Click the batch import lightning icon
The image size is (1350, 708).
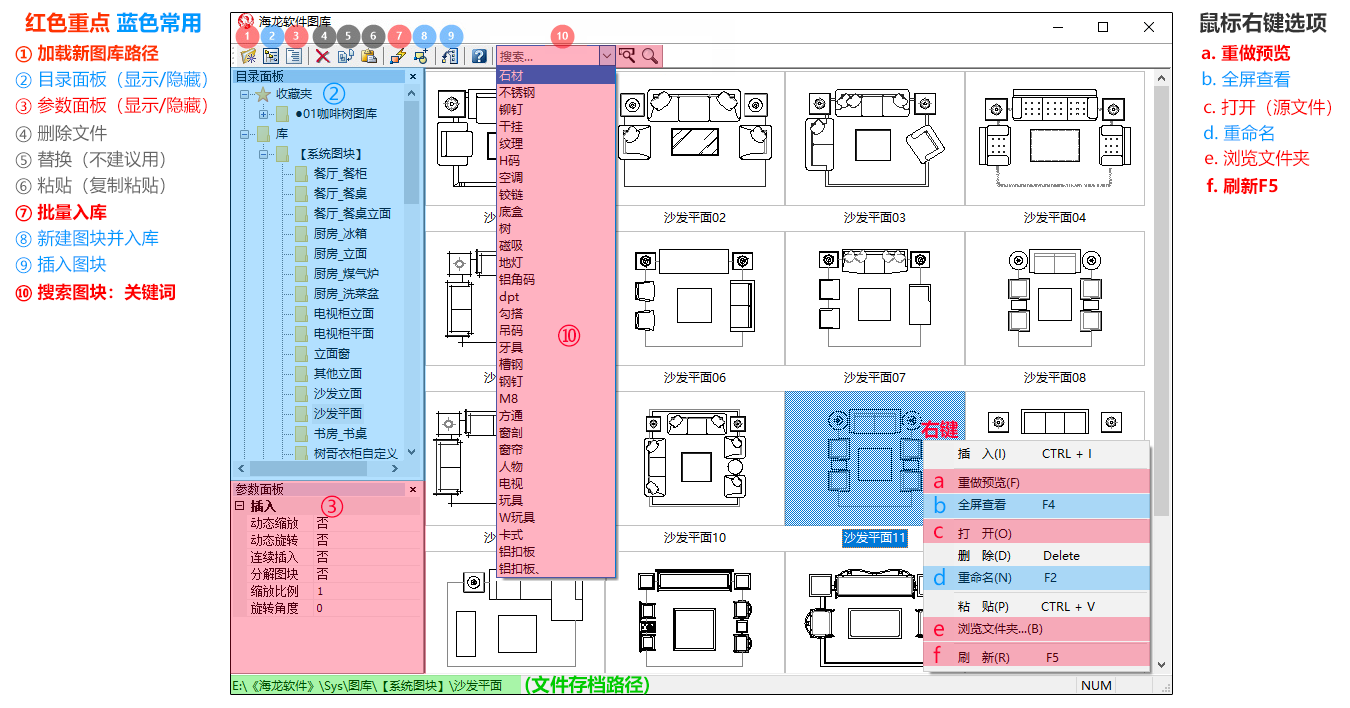(398, 57)
